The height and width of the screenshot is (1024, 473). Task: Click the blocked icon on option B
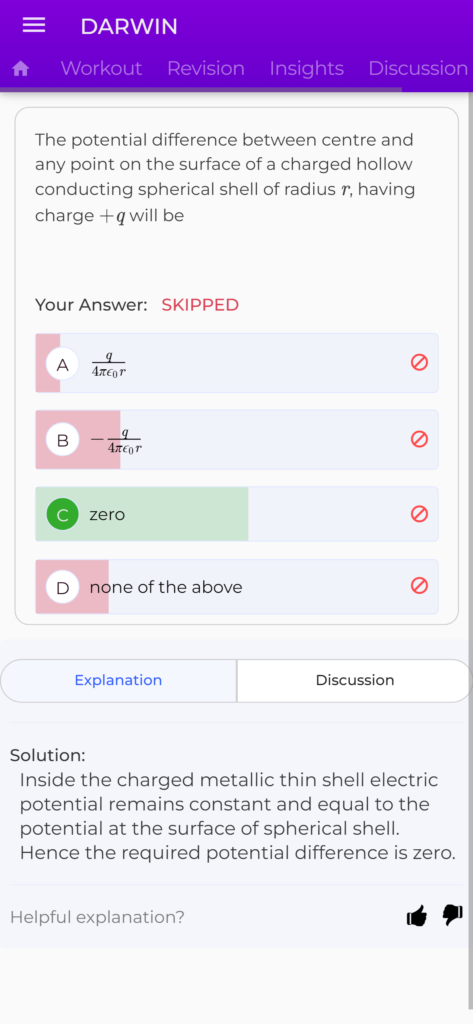419,440
